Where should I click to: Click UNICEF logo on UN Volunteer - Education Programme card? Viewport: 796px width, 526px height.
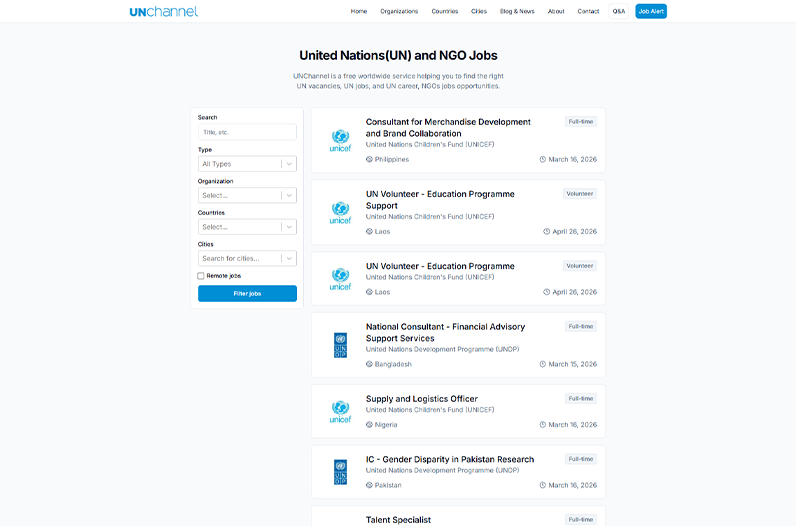point(340,279)
